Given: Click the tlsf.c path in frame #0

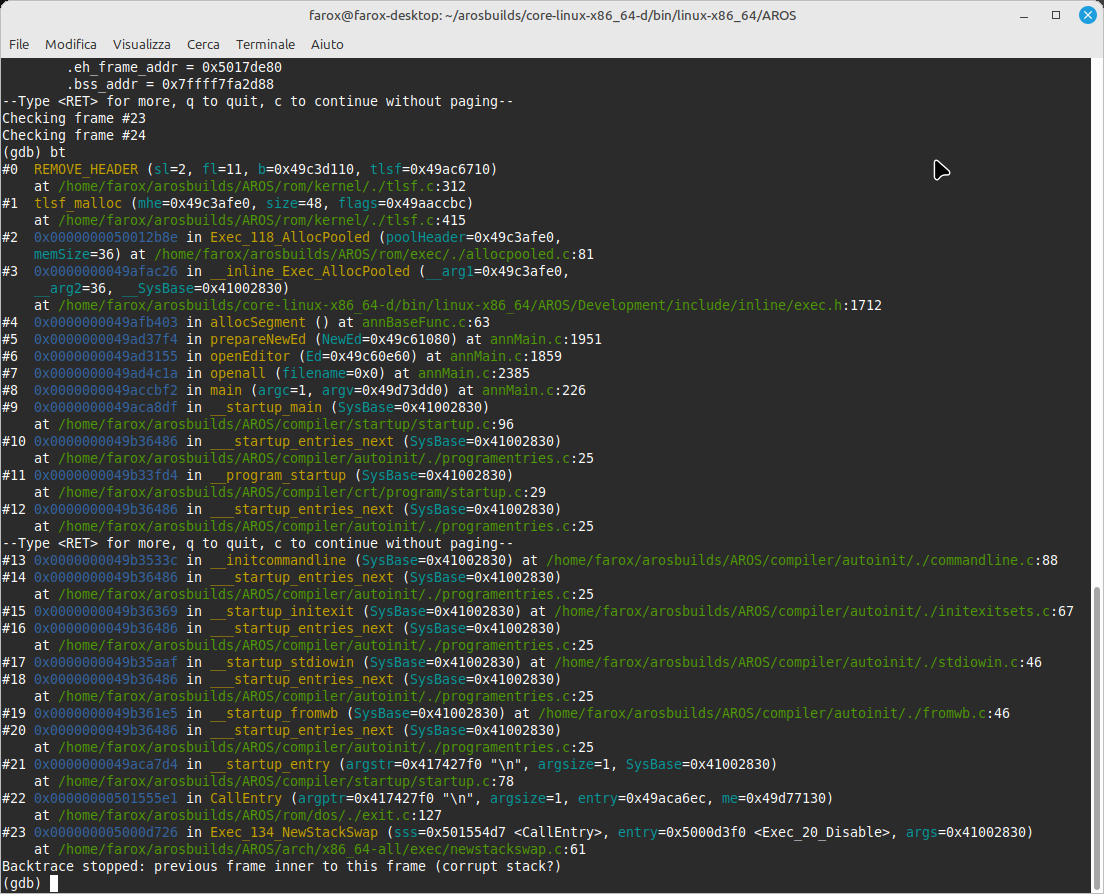Looking at the screenshot, I should [250, 186].
